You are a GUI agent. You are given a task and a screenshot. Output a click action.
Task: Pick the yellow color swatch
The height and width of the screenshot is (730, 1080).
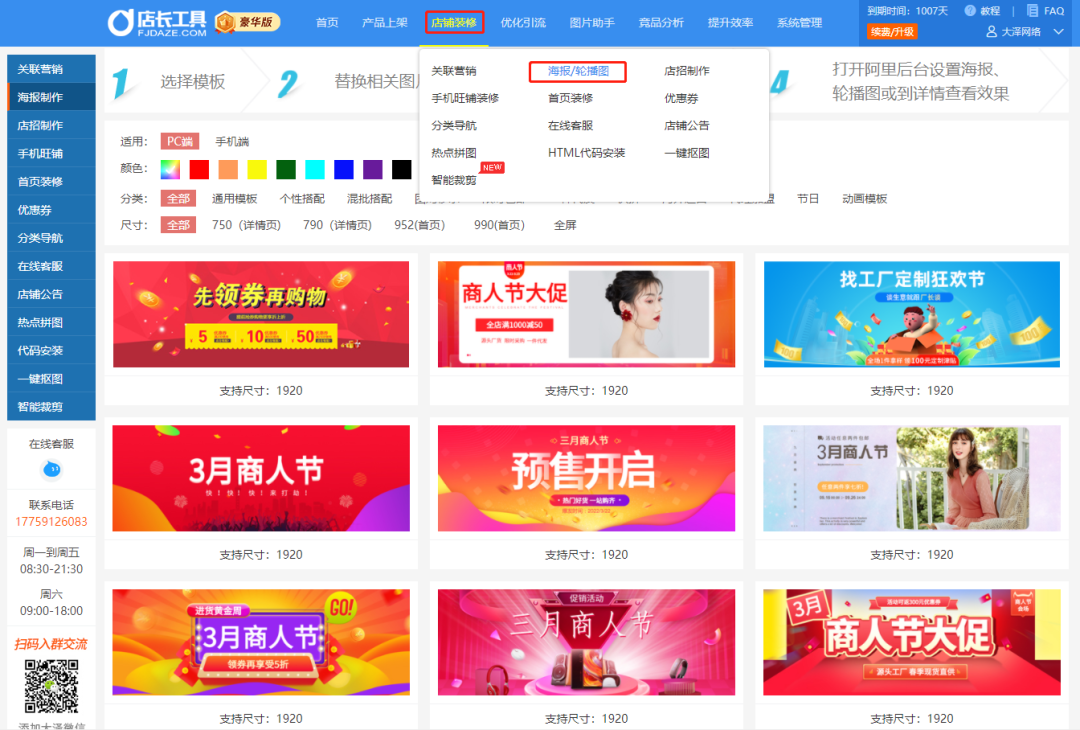pos(257,169)
